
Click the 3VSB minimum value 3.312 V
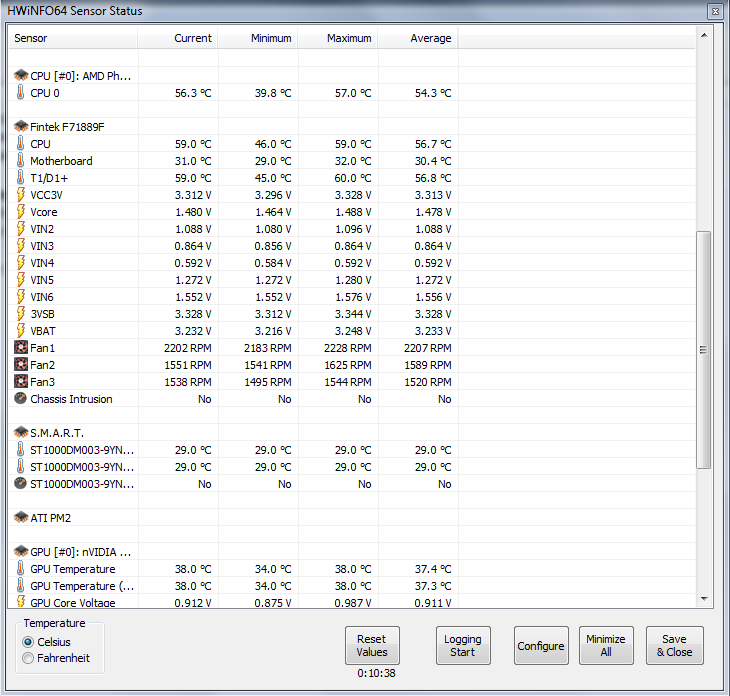[x=273, y=314]
